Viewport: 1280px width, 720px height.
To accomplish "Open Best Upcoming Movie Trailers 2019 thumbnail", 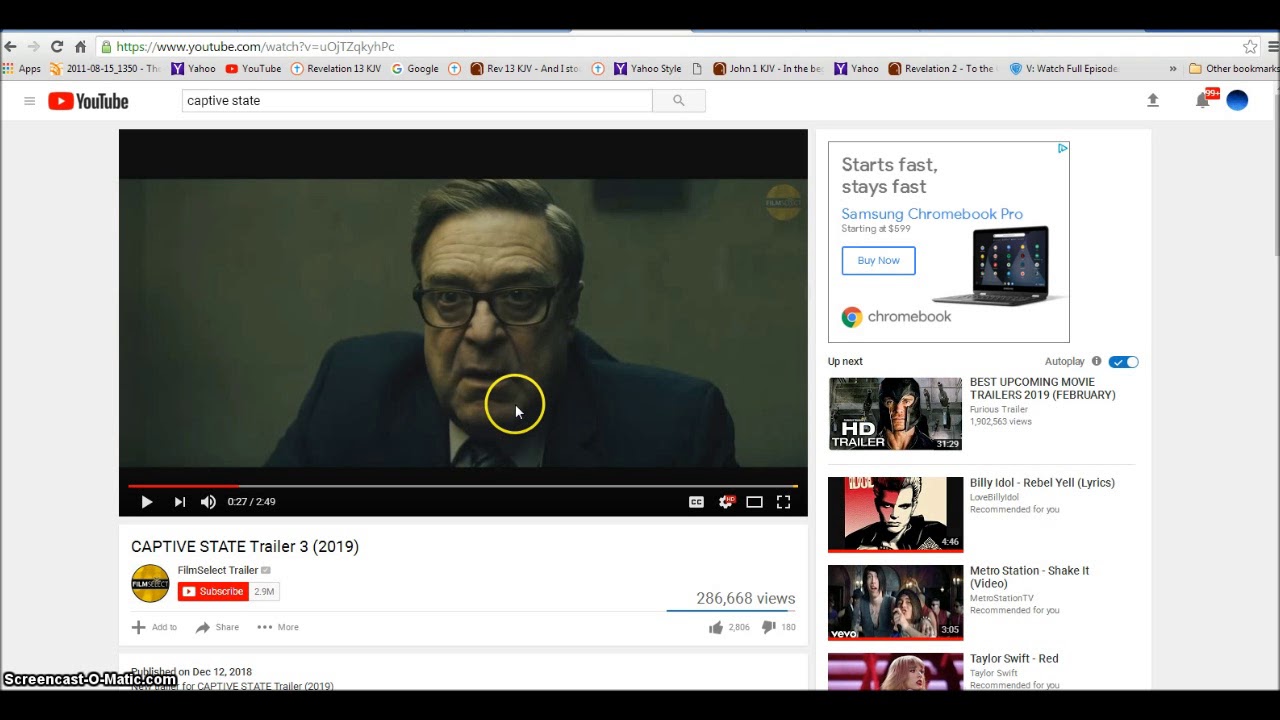I will point(895,414).
